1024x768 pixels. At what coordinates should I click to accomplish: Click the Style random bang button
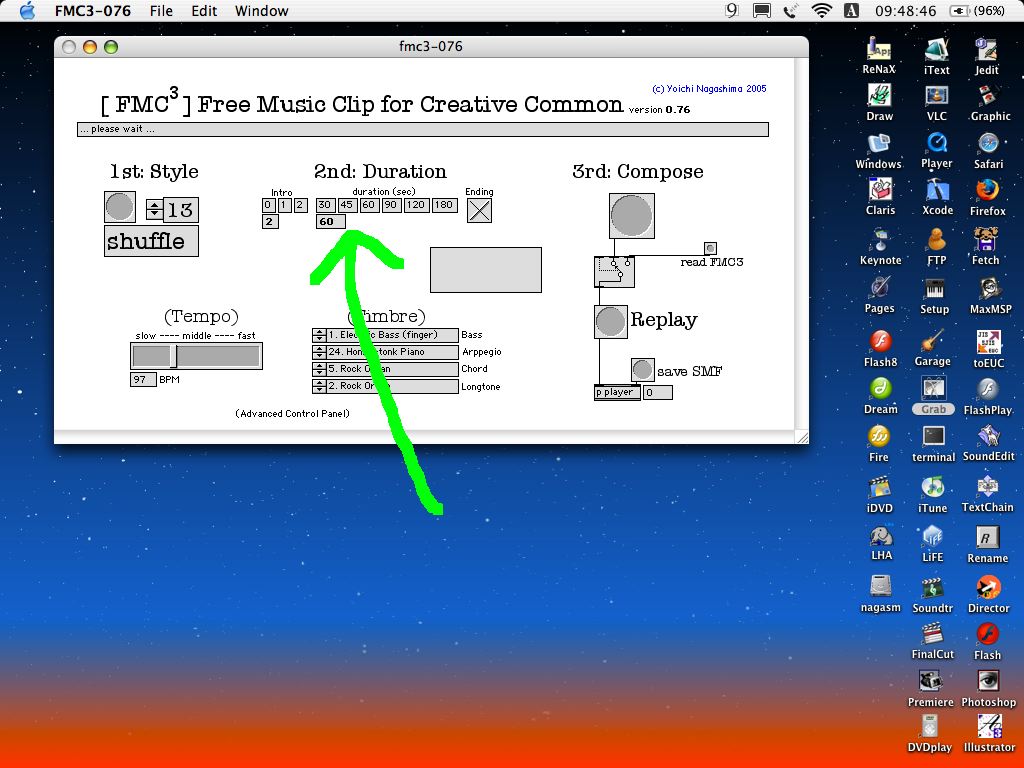tap(120, 207)
